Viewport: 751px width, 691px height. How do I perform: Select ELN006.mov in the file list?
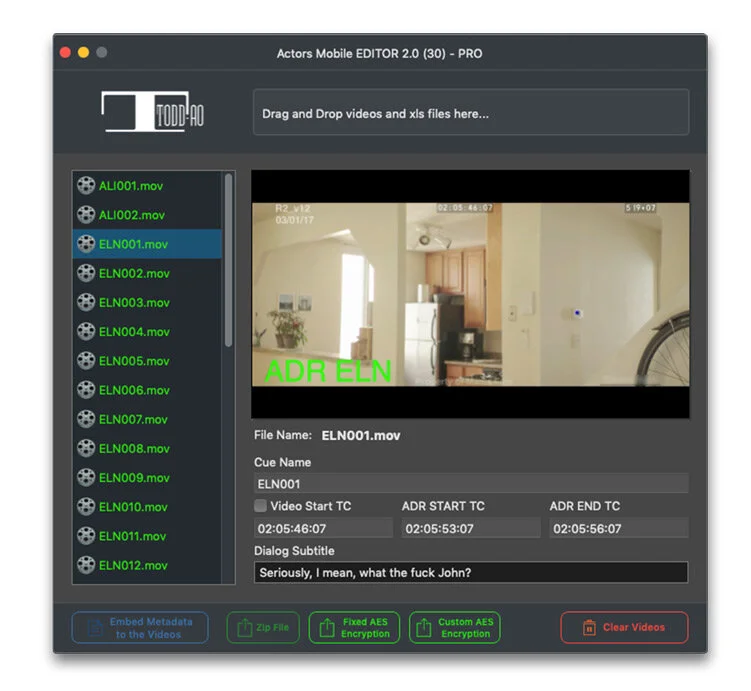coord(147,390)
